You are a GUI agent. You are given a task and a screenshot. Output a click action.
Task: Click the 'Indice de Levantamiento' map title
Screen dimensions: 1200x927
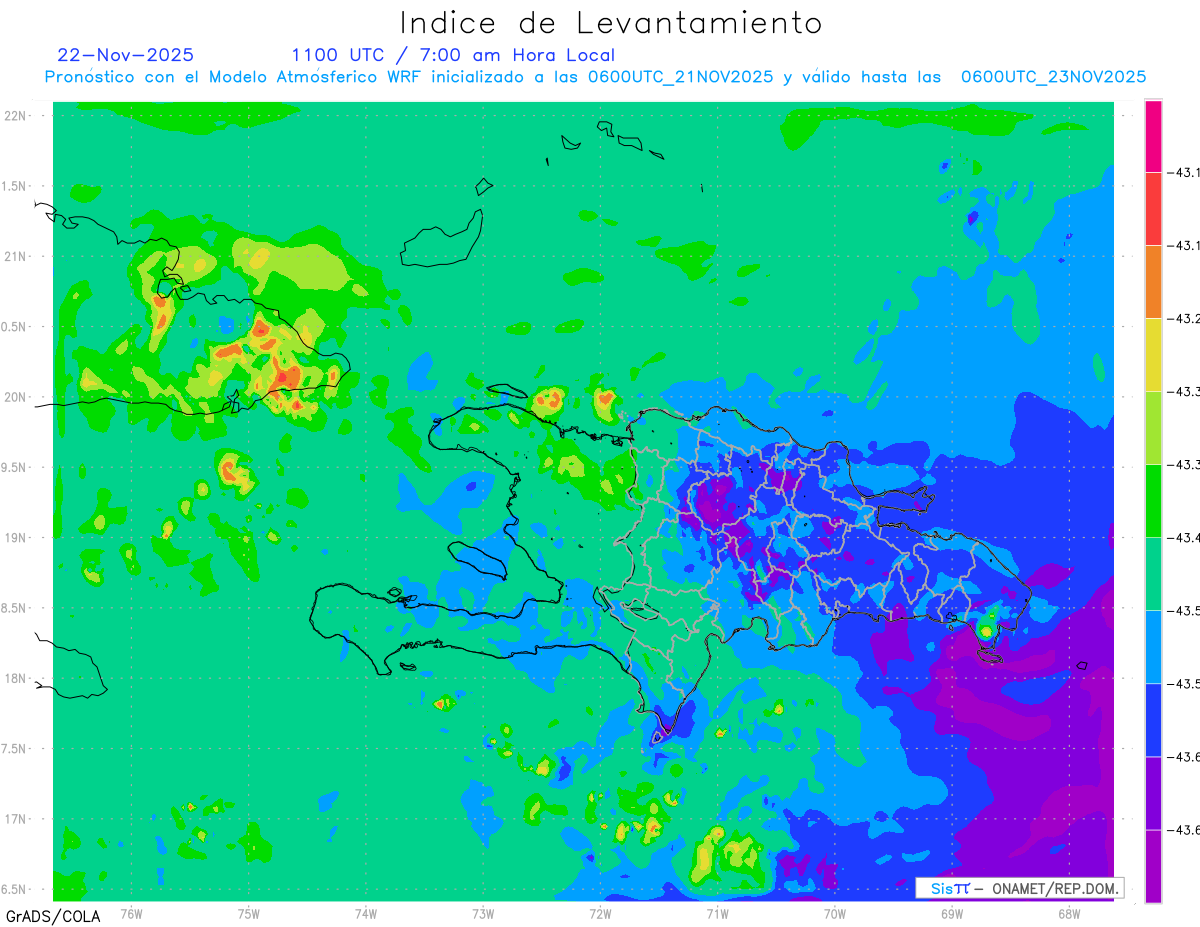pyautogui.click(x=611, y=23)
